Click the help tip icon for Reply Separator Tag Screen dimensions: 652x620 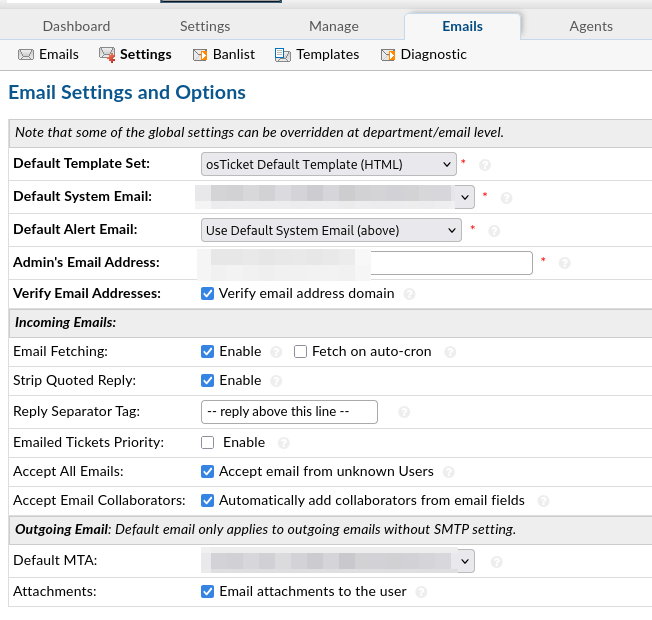404,412
